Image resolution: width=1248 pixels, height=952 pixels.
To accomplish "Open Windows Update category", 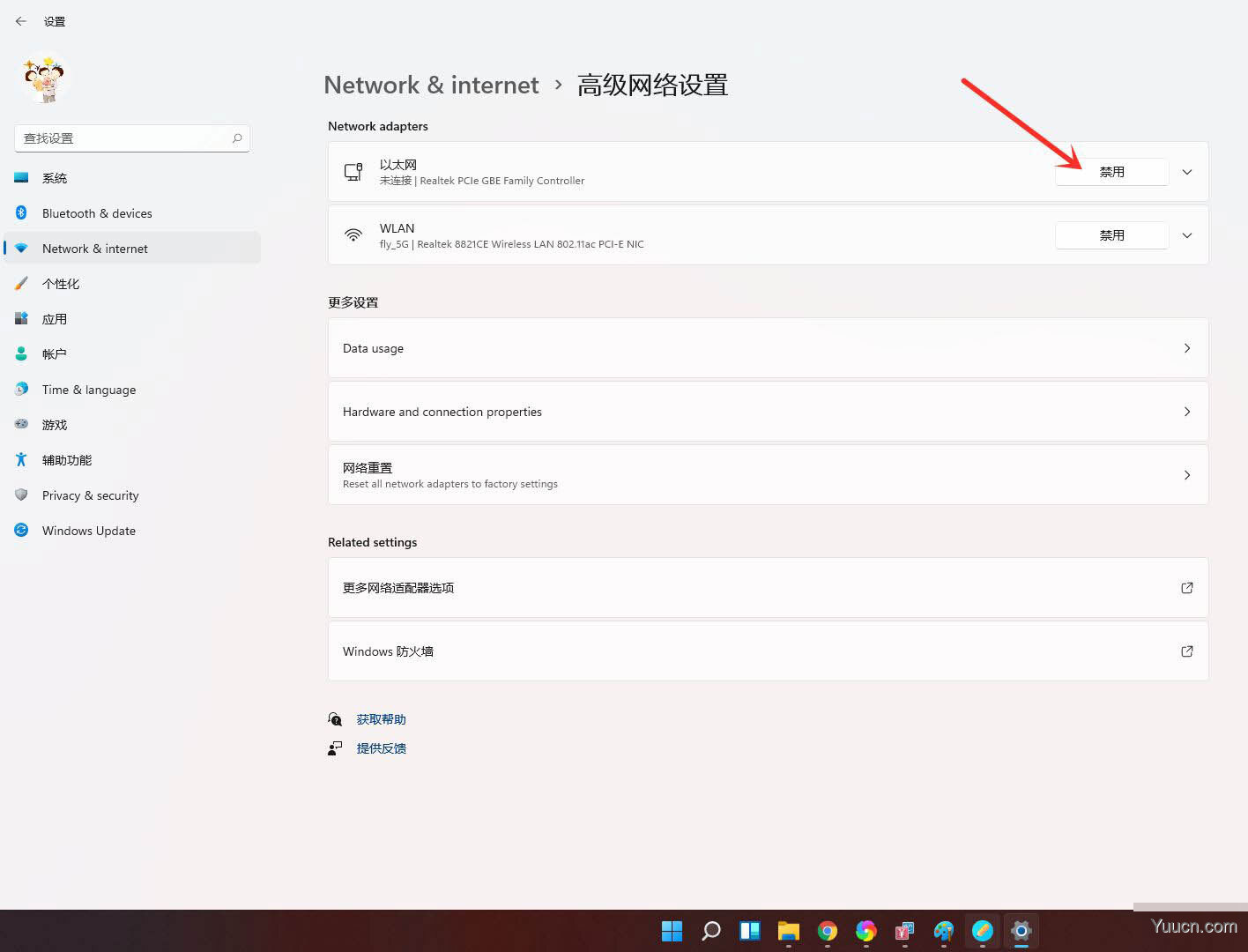I will coord(132,531).
